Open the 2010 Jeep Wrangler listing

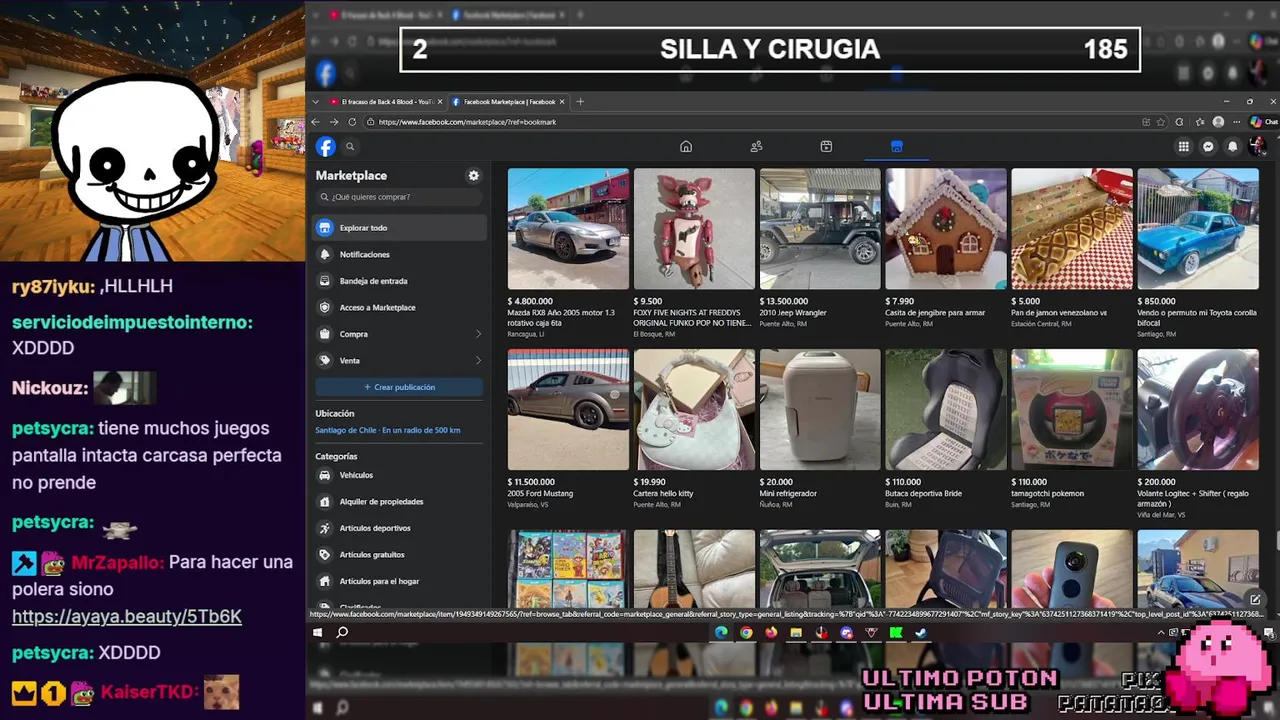[x=820, y=229]
